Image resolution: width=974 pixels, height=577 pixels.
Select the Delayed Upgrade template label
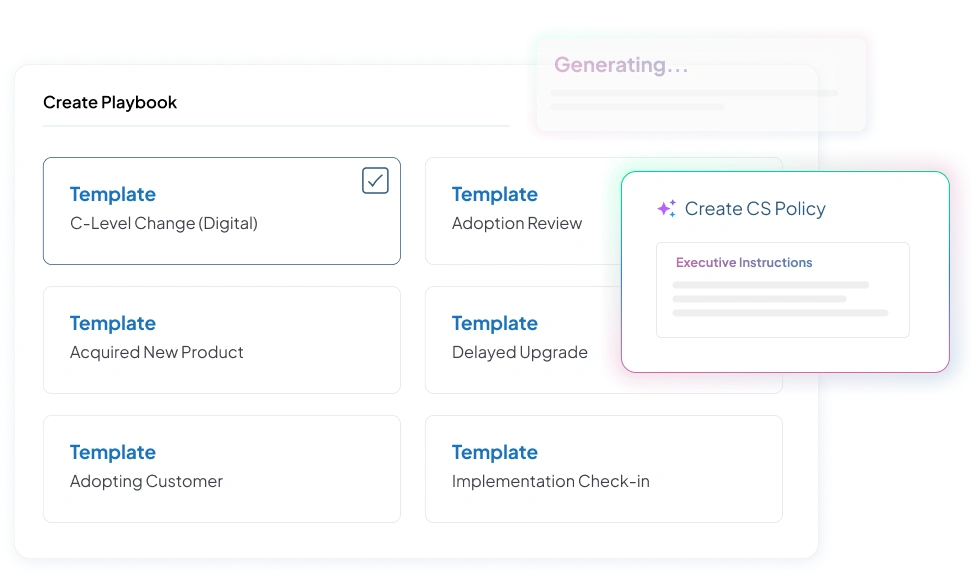coord(519,353)
